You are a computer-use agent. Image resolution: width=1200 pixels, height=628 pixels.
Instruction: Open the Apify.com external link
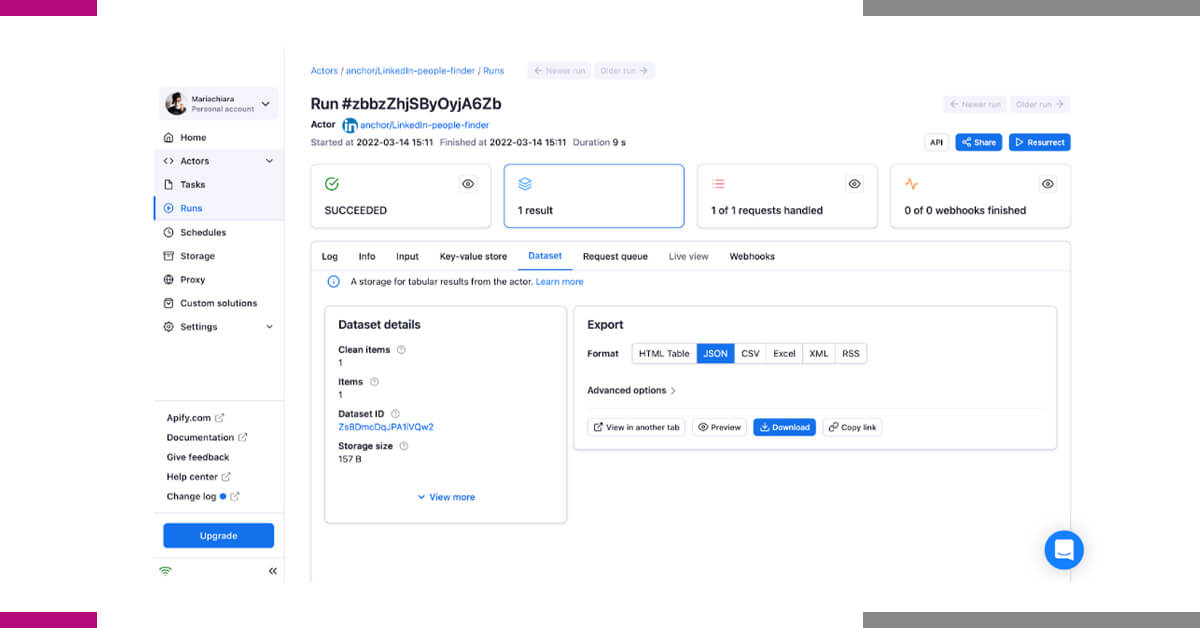tap(195, 418)
